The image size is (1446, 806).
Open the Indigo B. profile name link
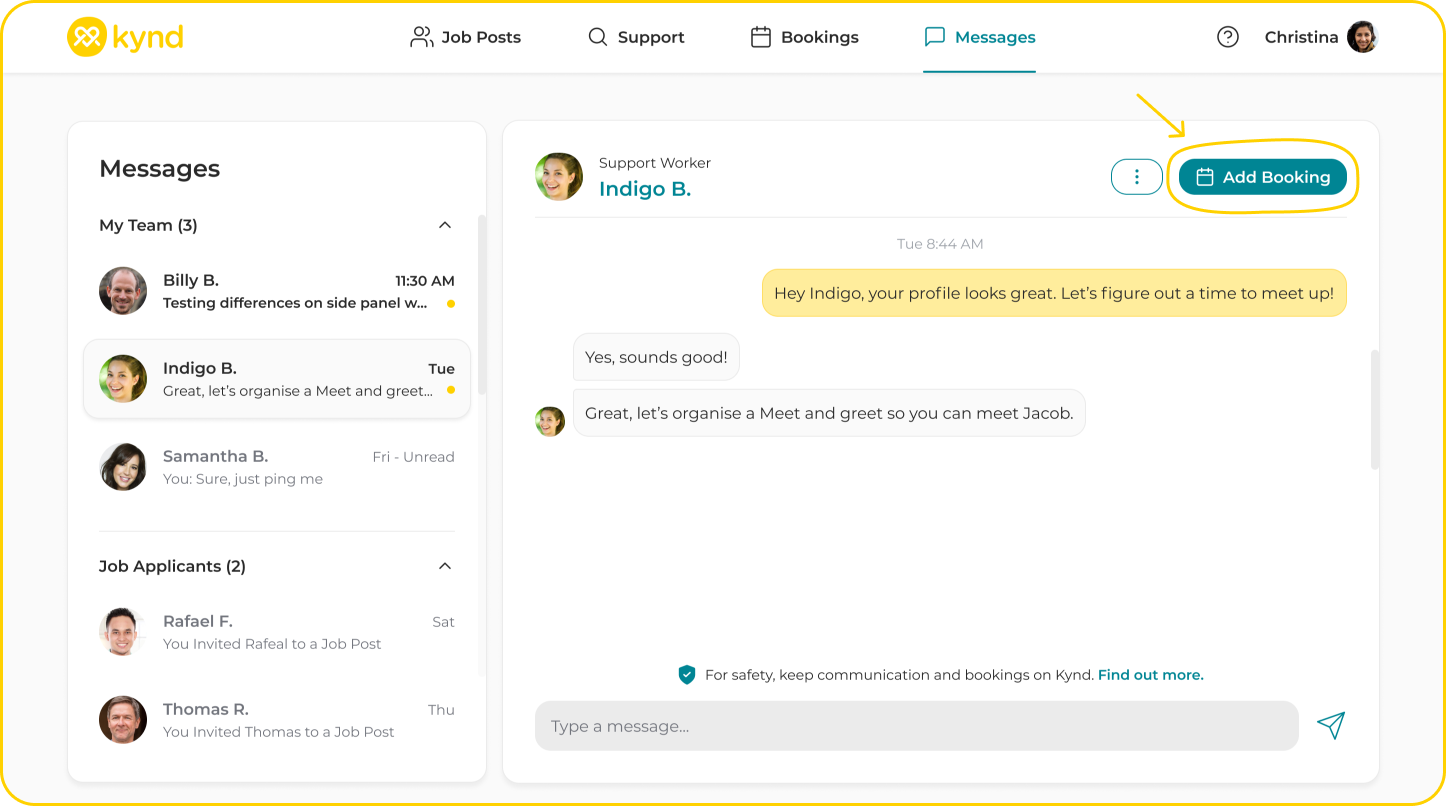(x=645, y=189)
